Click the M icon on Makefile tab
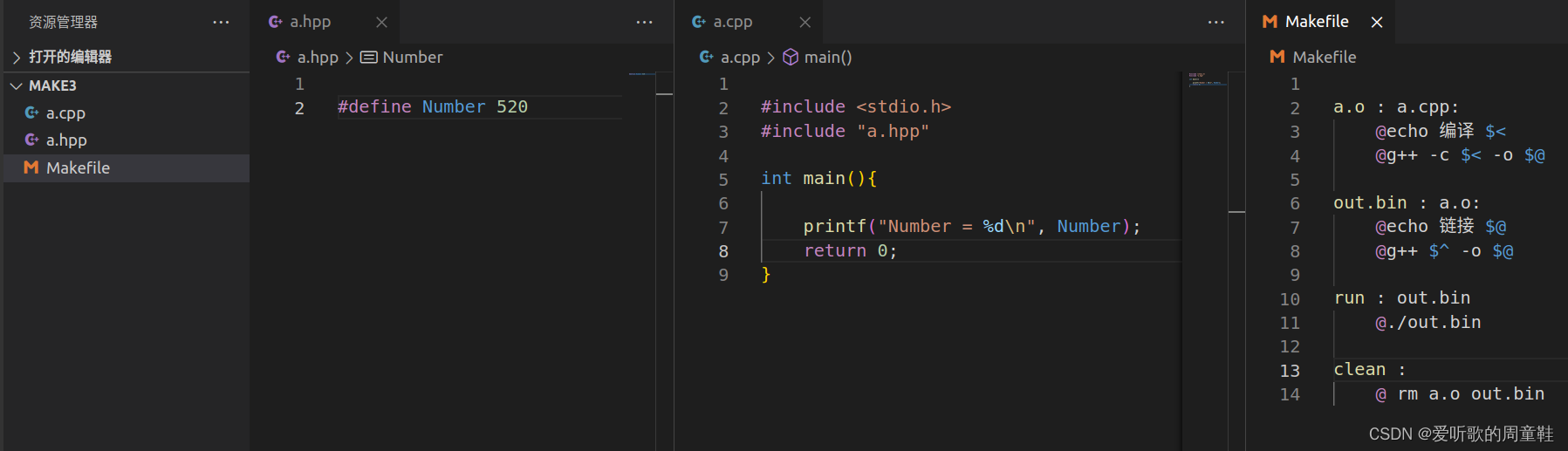Screen dimensions: 1568x451 click(x=1270, y=22)
